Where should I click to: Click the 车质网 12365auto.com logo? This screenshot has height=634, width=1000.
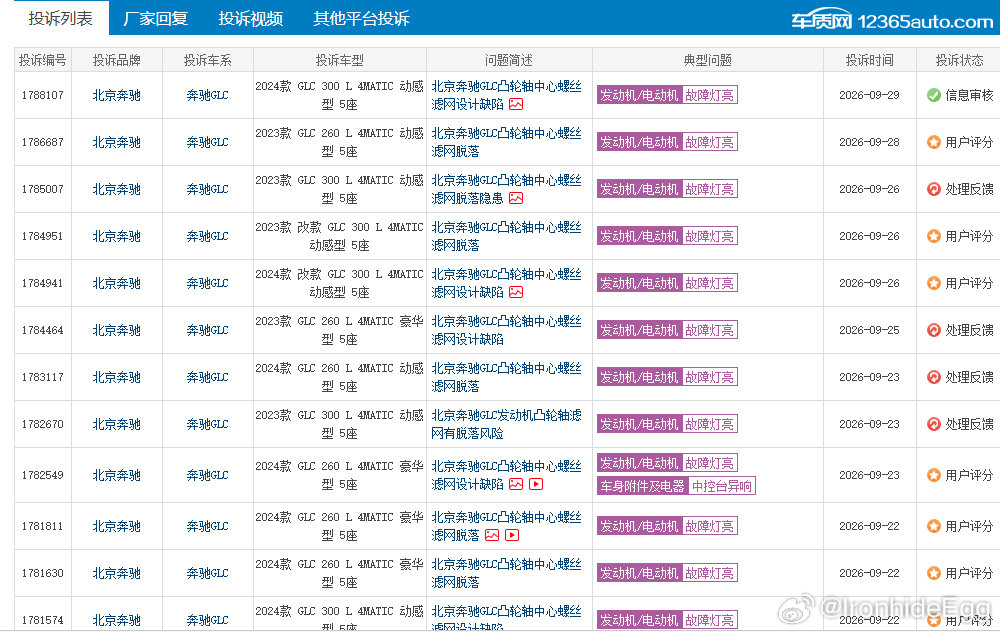tap(892, 21)
